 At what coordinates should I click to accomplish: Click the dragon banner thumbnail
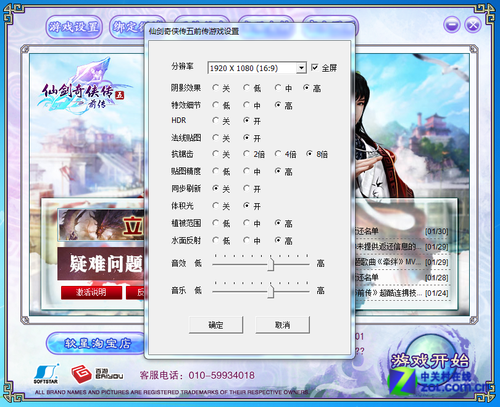[x=101, y=225]
